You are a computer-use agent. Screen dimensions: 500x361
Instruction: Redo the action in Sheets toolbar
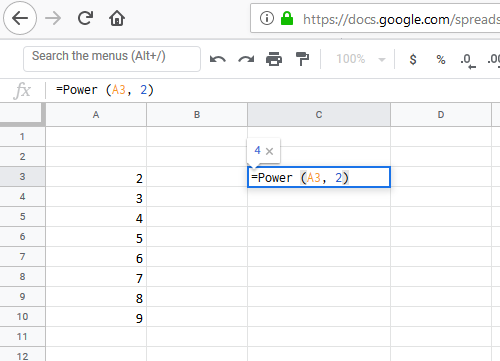pyautogui.click(x=246, y=59)
